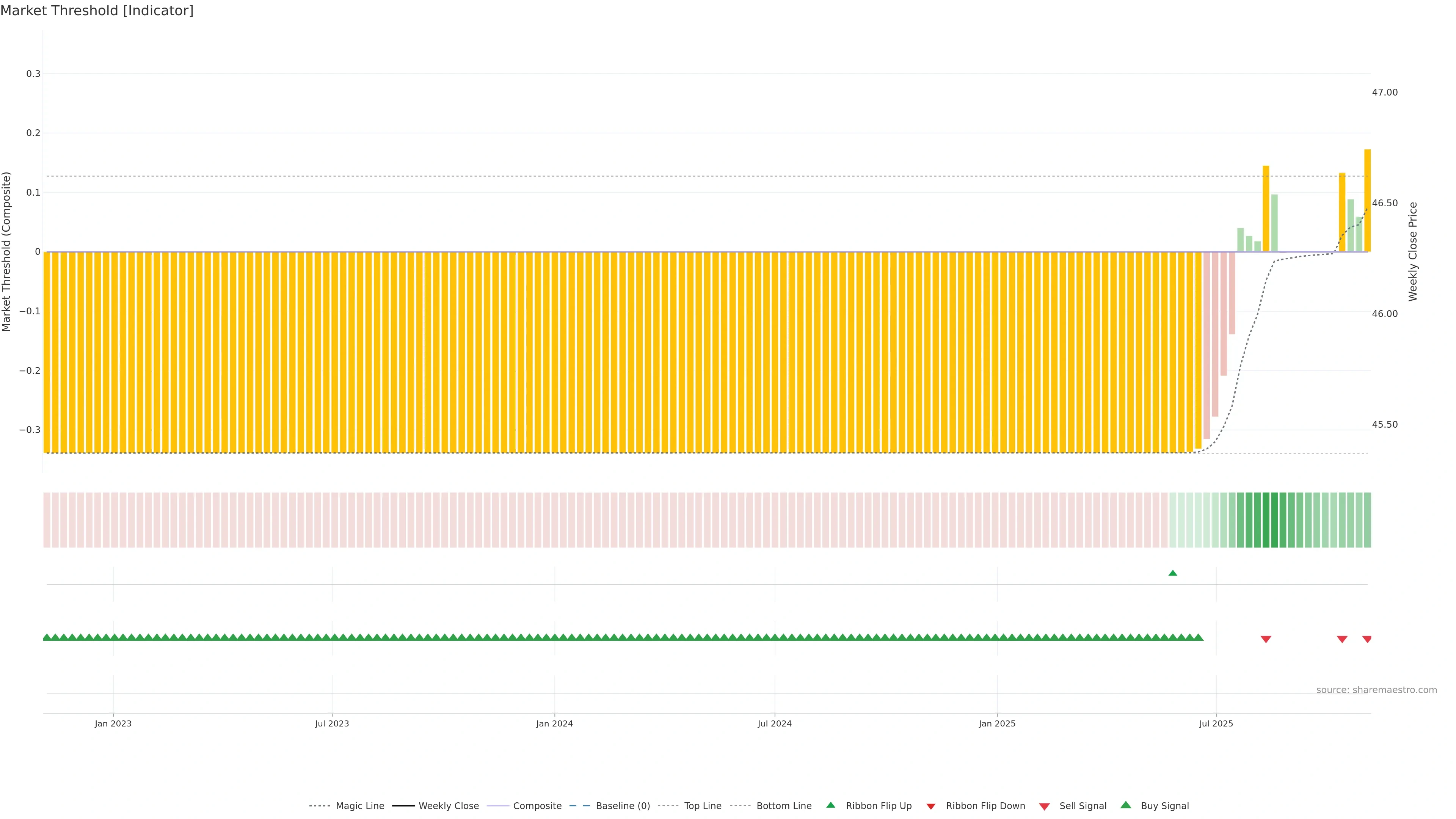Click Buy Signal legend triangle icon

click(1126, 805)
